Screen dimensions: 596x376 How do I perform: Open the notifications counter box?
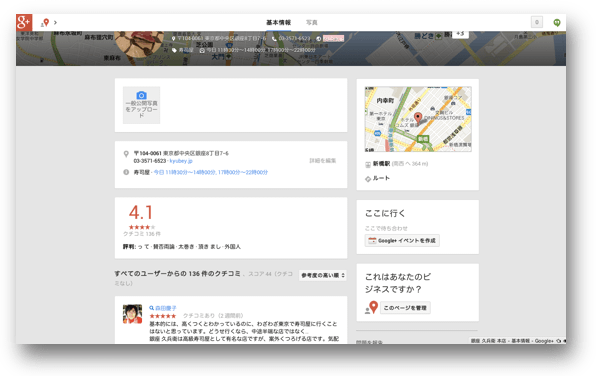pyautogui.click(x=537, y=22)
